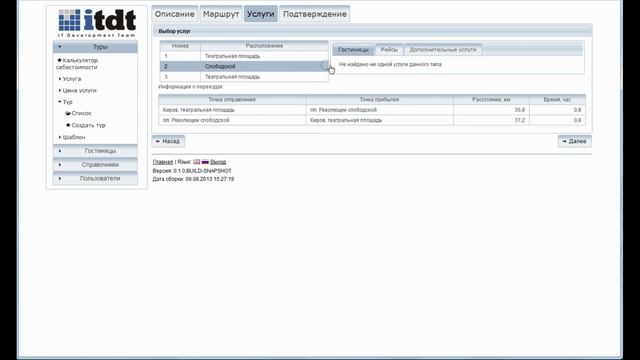The height and width of the screenshot is (360, 640).
Task: Open the Маршрут tab
Action: [x=221, y=14]
